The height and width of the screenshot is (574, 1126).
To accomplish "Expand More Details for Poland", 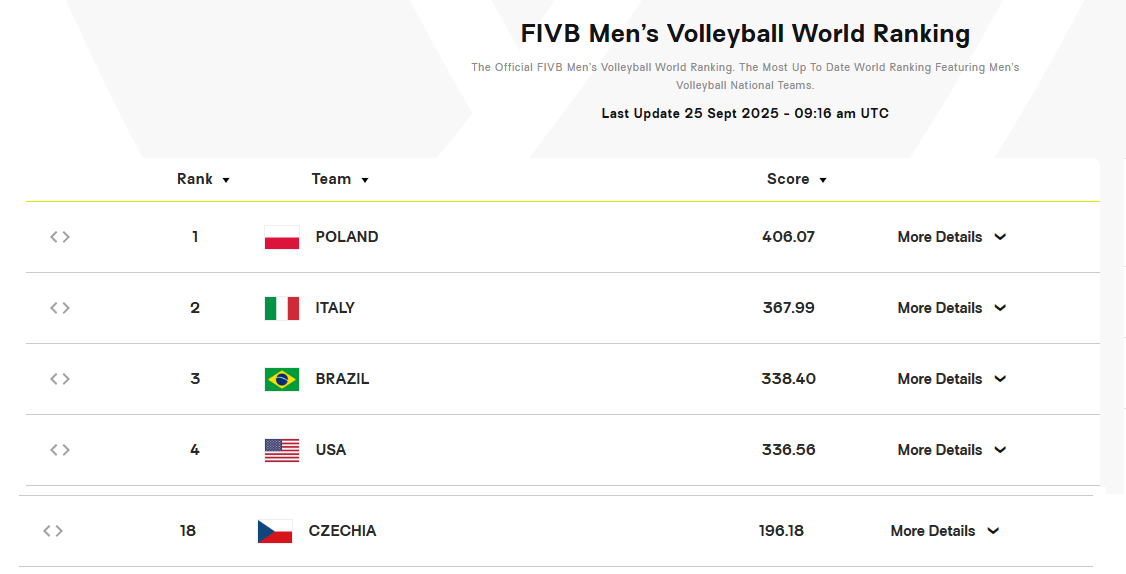I will pos(951,237).
